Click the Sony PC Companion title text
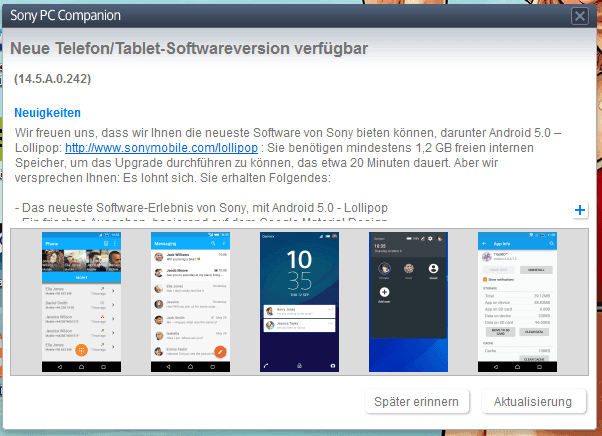 (65, 15)
